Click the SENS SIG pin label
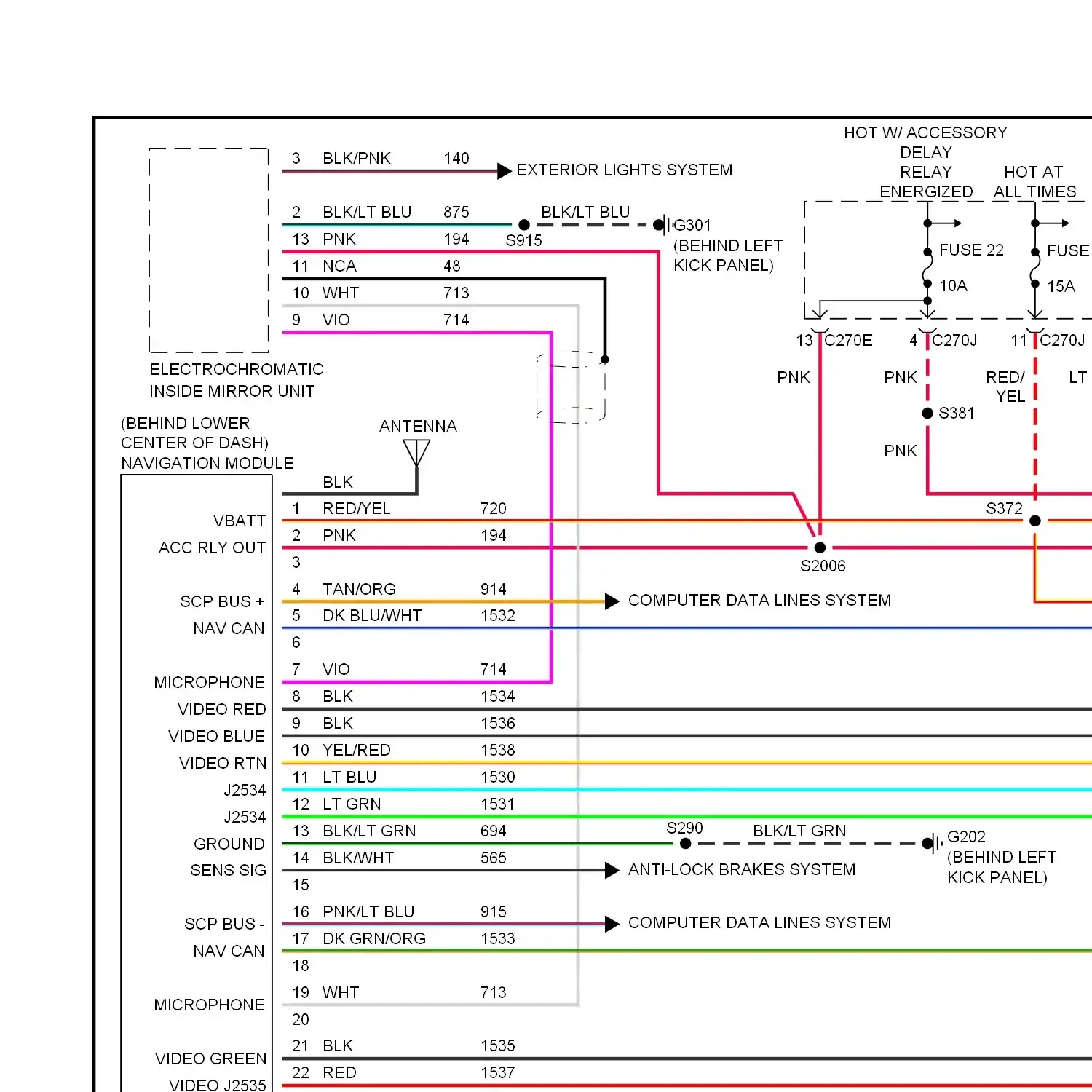Viewport: 1092px width, 1092px height. (x=228, y=870)
